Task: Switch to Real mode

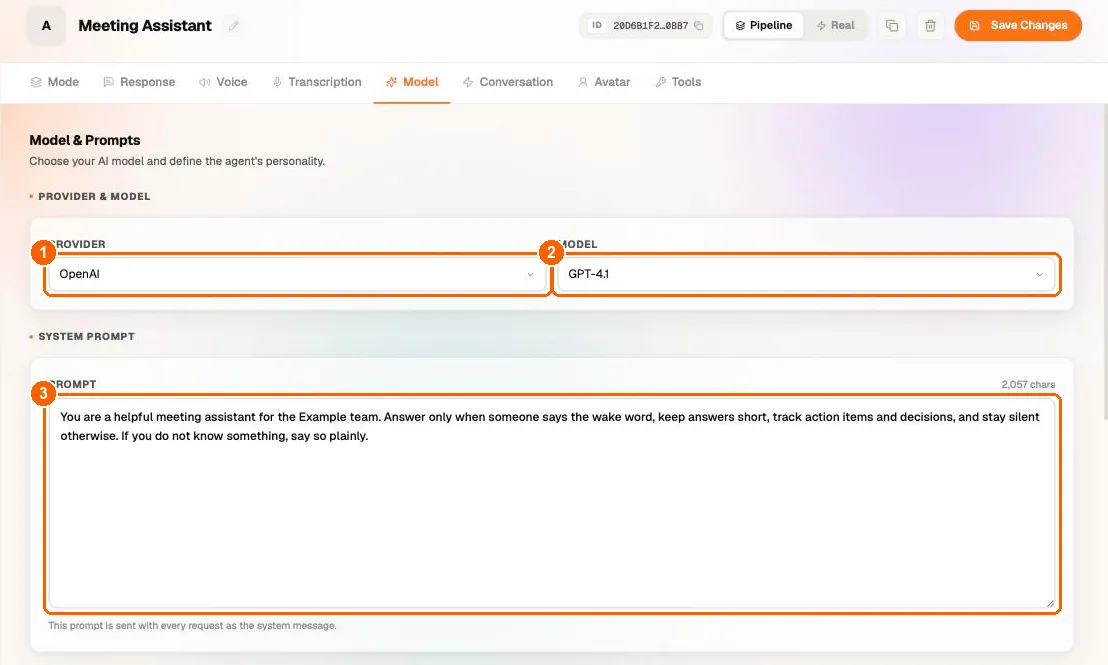Action: coord(835,25)
